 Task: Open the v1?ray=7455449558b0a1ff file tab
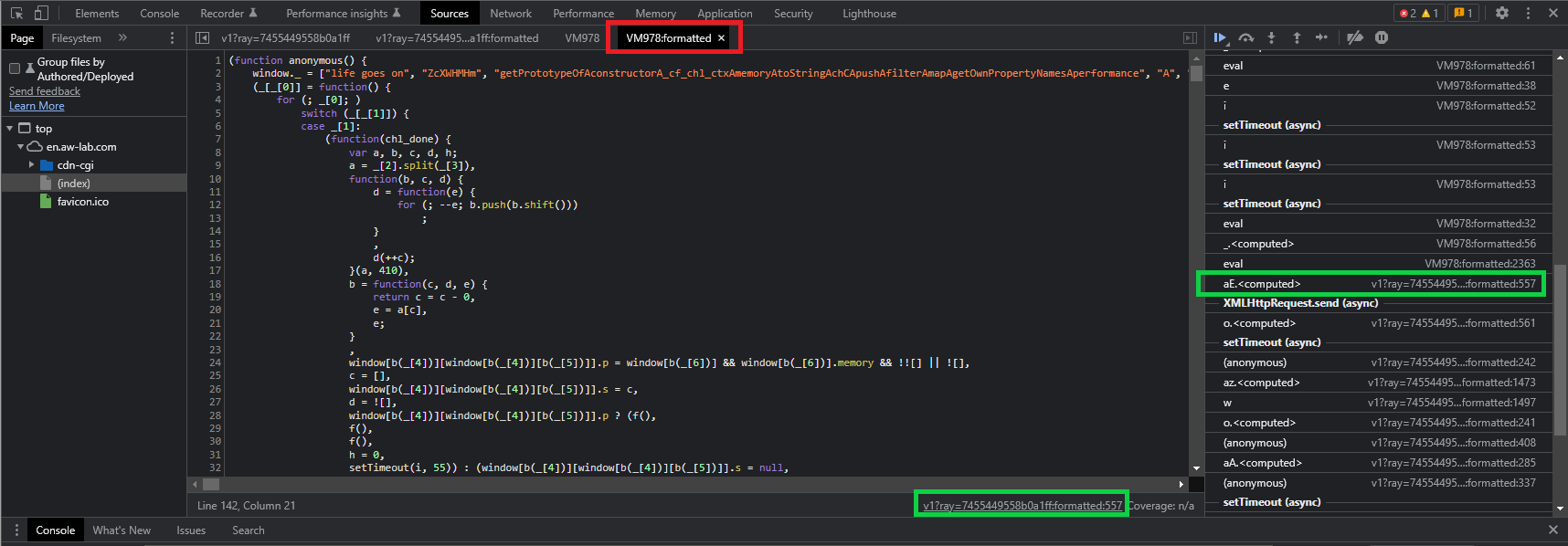[x=285, y=38]
